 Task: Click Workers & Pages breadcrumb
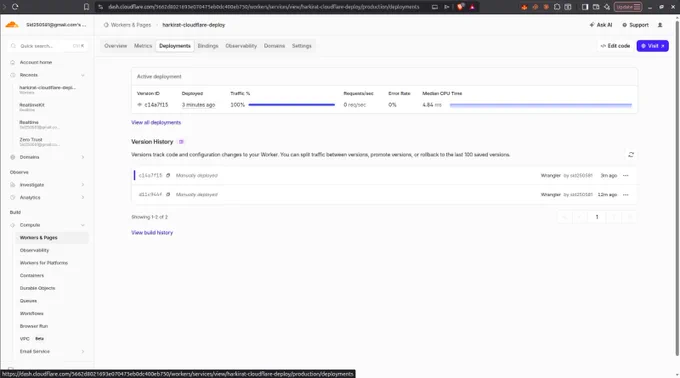(x=131, y=25)
